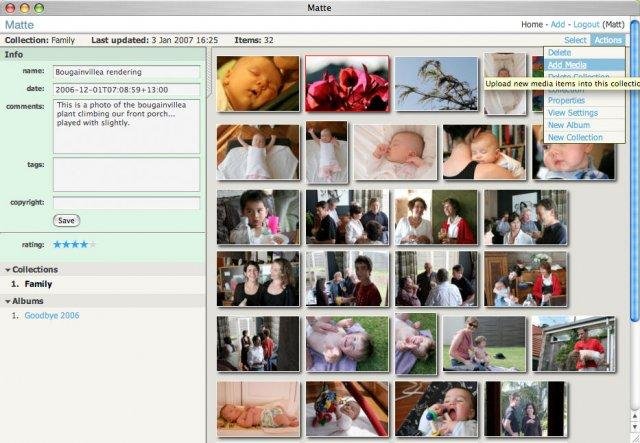Select the baby with colourful toy and red pole thumbnail
640x443 pixels.
[347, 409]
